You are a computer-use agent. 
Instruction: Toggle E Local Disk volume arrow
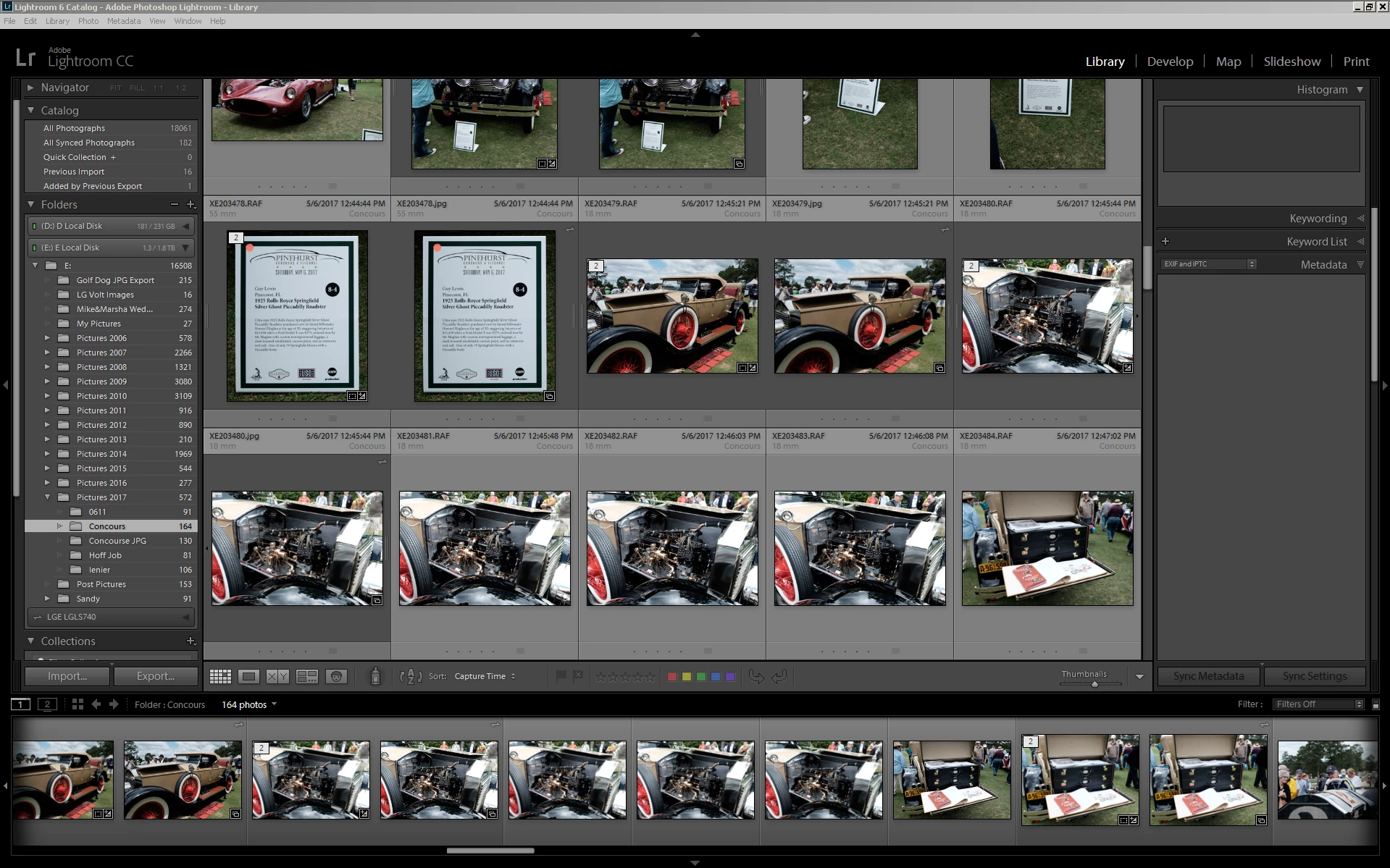click(186, 248)
